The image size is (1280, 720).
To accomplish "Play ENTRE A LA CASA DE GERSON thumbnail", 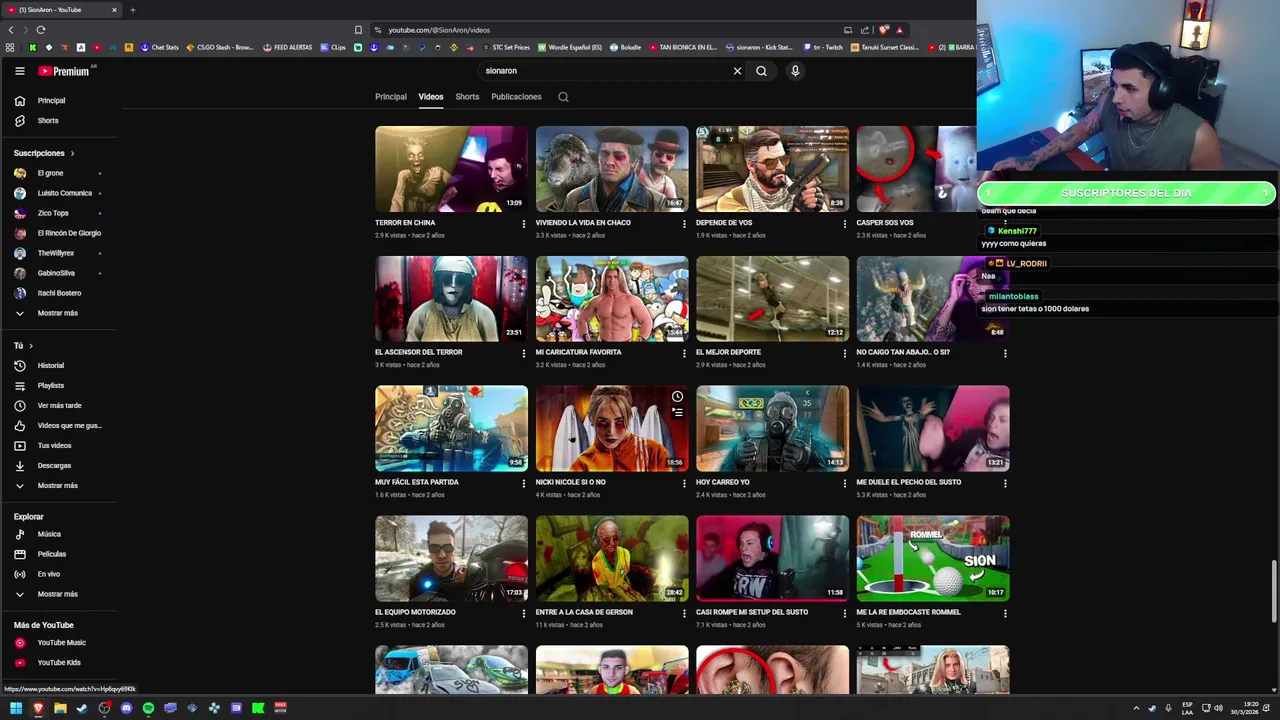I will 612,558.
